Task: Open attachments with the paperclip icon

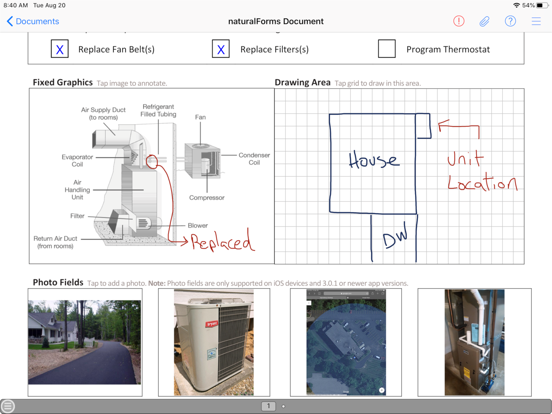Action: (484, 21)
